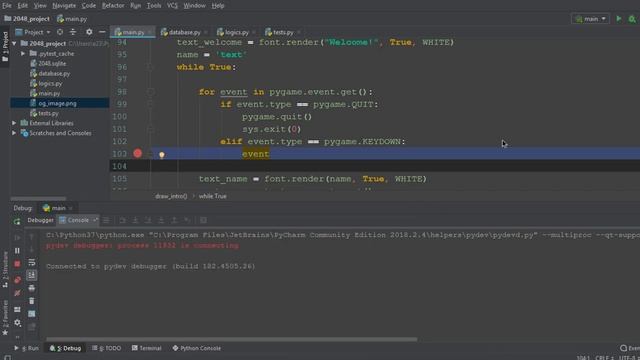Expand External Libraries node
Screen dimensions: 640x360
(x=14, y=123)
